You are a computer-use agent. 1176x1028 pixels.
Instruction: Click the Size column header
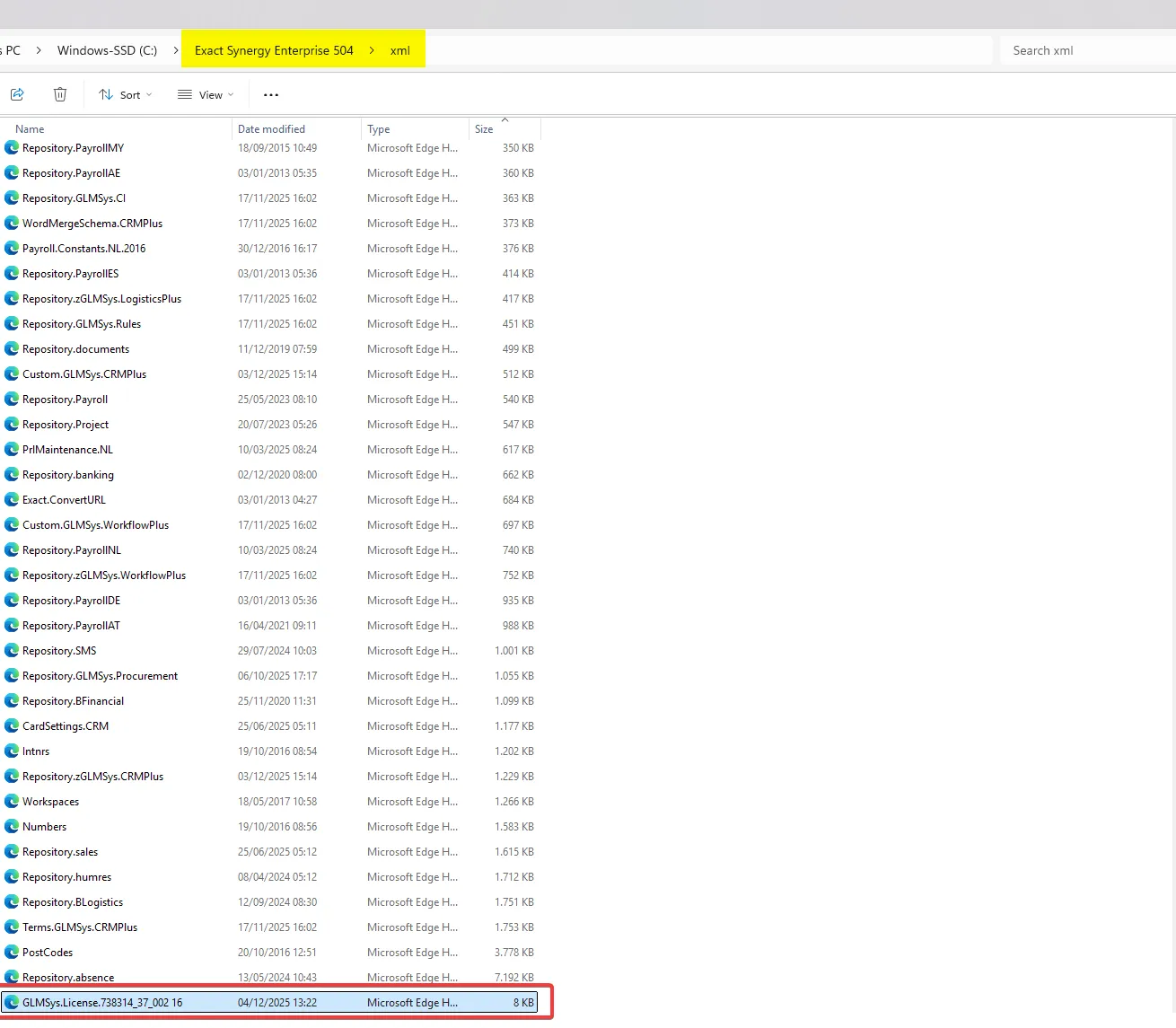pos(484,129)
